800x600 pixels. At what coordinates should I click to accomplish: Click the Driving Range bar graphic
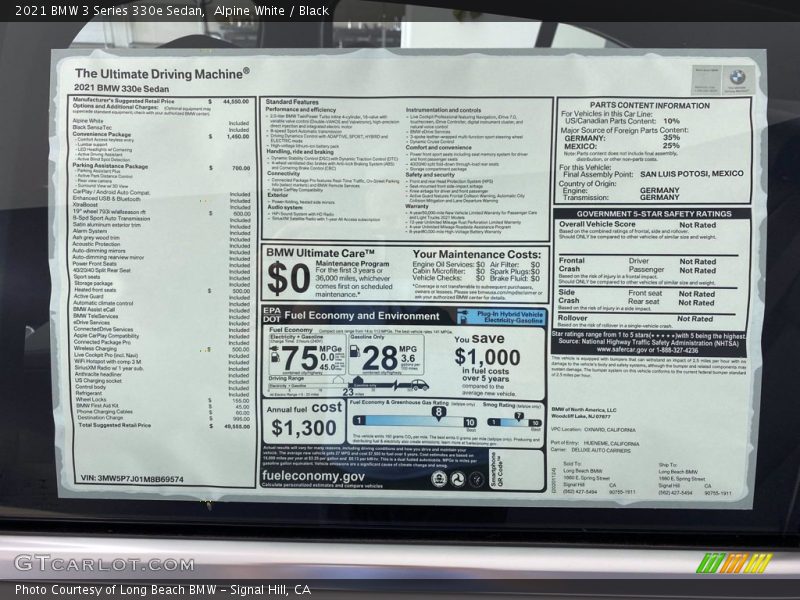tap(349, 386)
